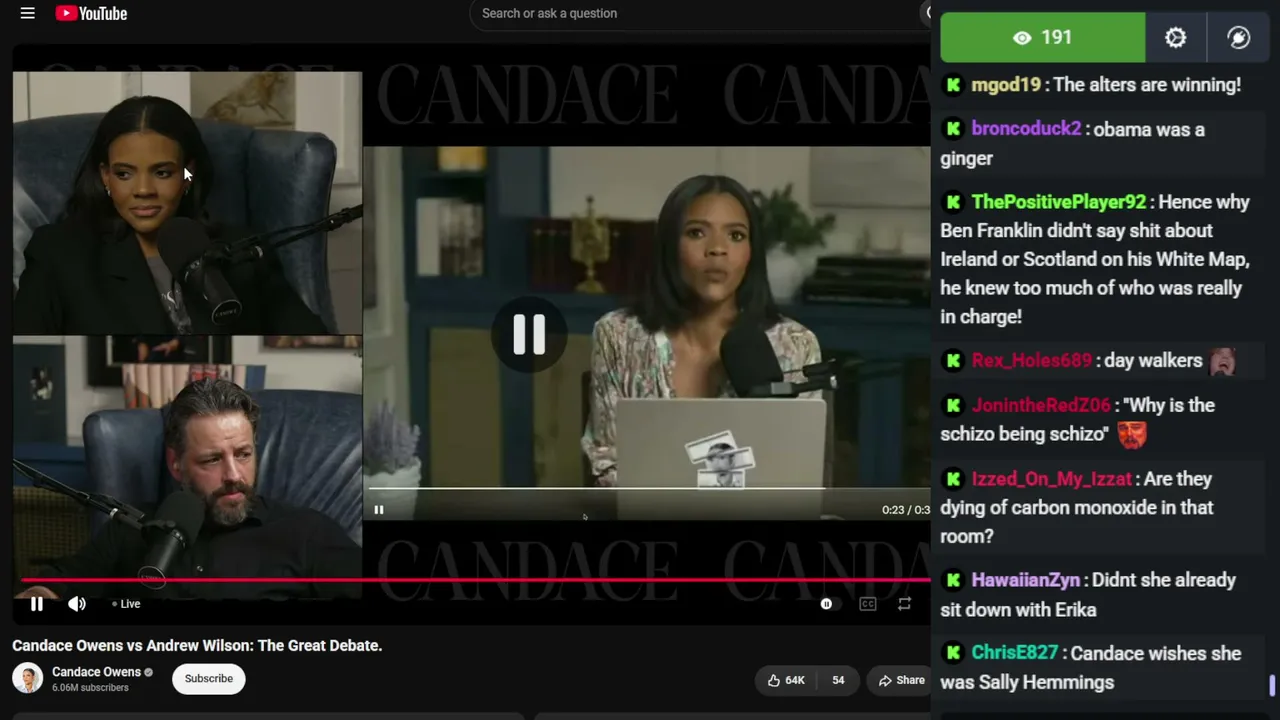Click the green 191 viewer count button
This screenshot has height=720, width=1280.
pyautogui.click(x=1043, y=37)
